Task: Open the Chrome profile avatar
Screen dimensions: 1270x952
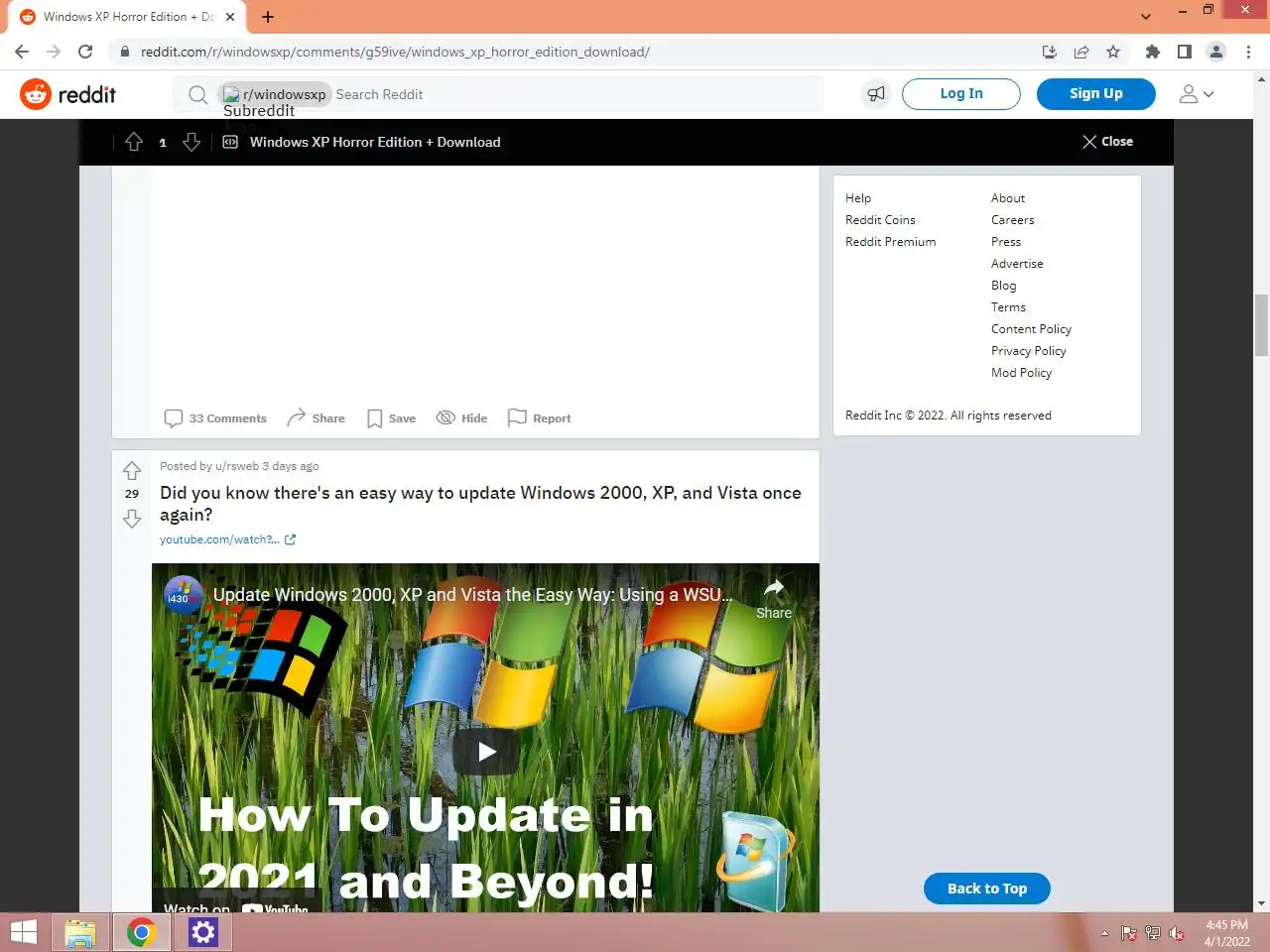Action: (1215, 52)
